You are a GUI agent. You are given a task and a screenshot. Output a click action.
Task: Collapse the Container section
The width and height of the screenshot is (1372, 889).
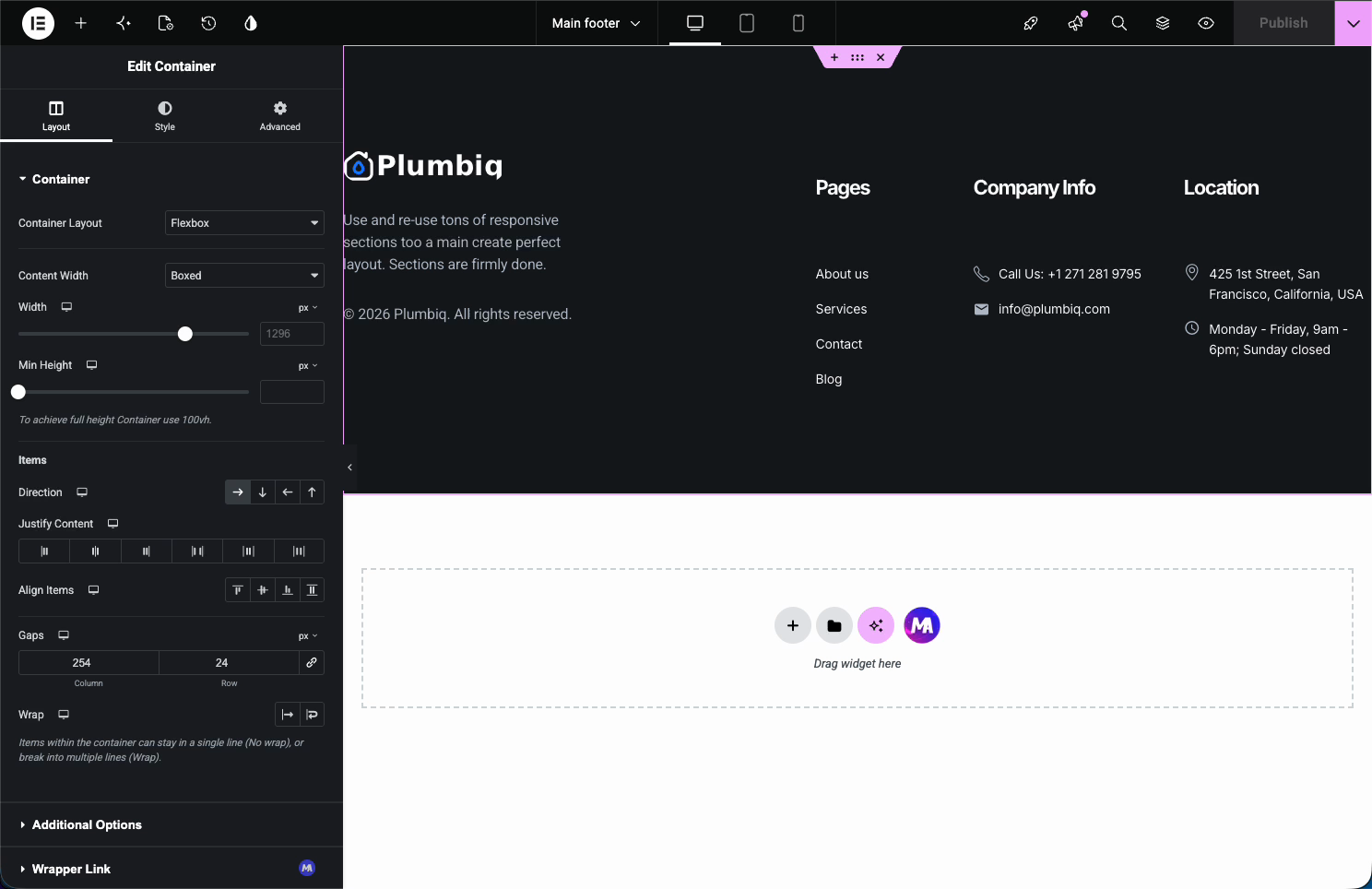54,179
